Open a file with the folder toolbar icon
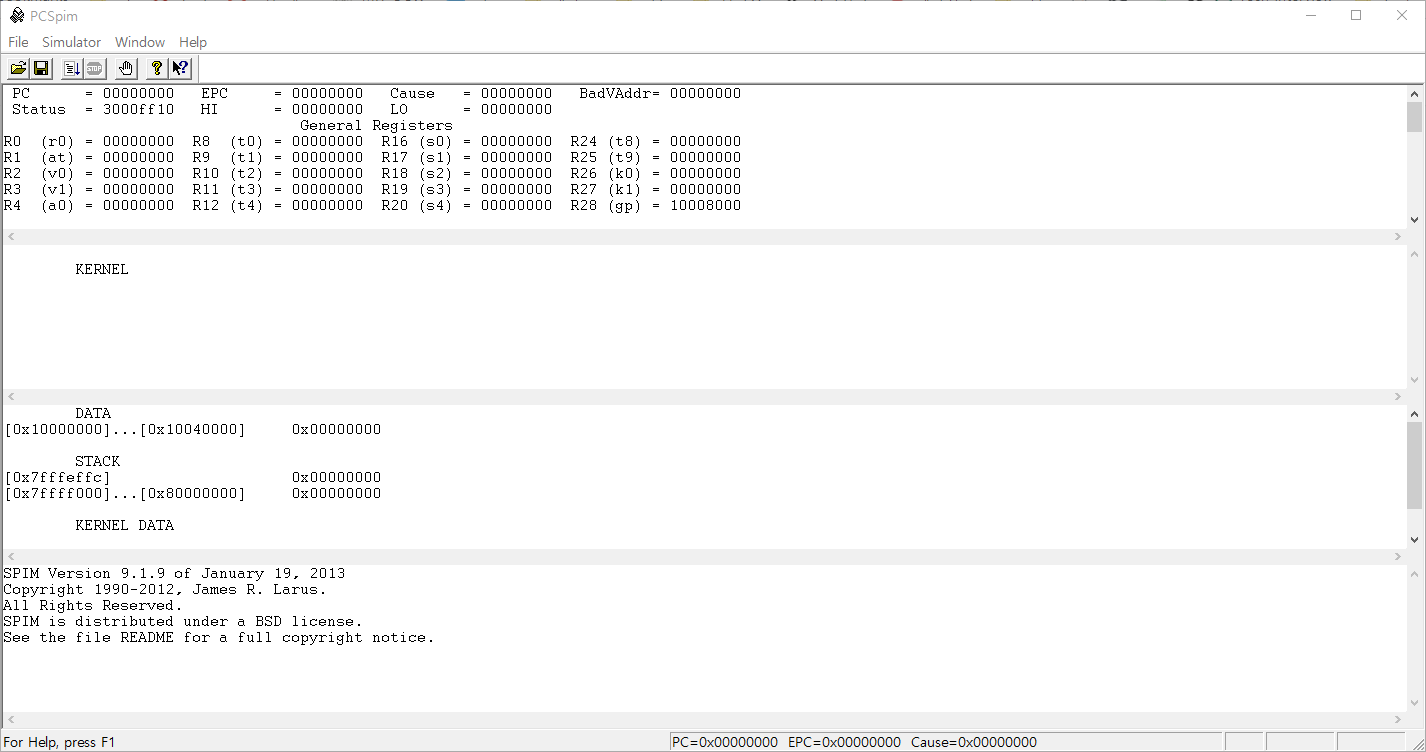This screenshot has height=752, width=1426. (x=18, y=68)
